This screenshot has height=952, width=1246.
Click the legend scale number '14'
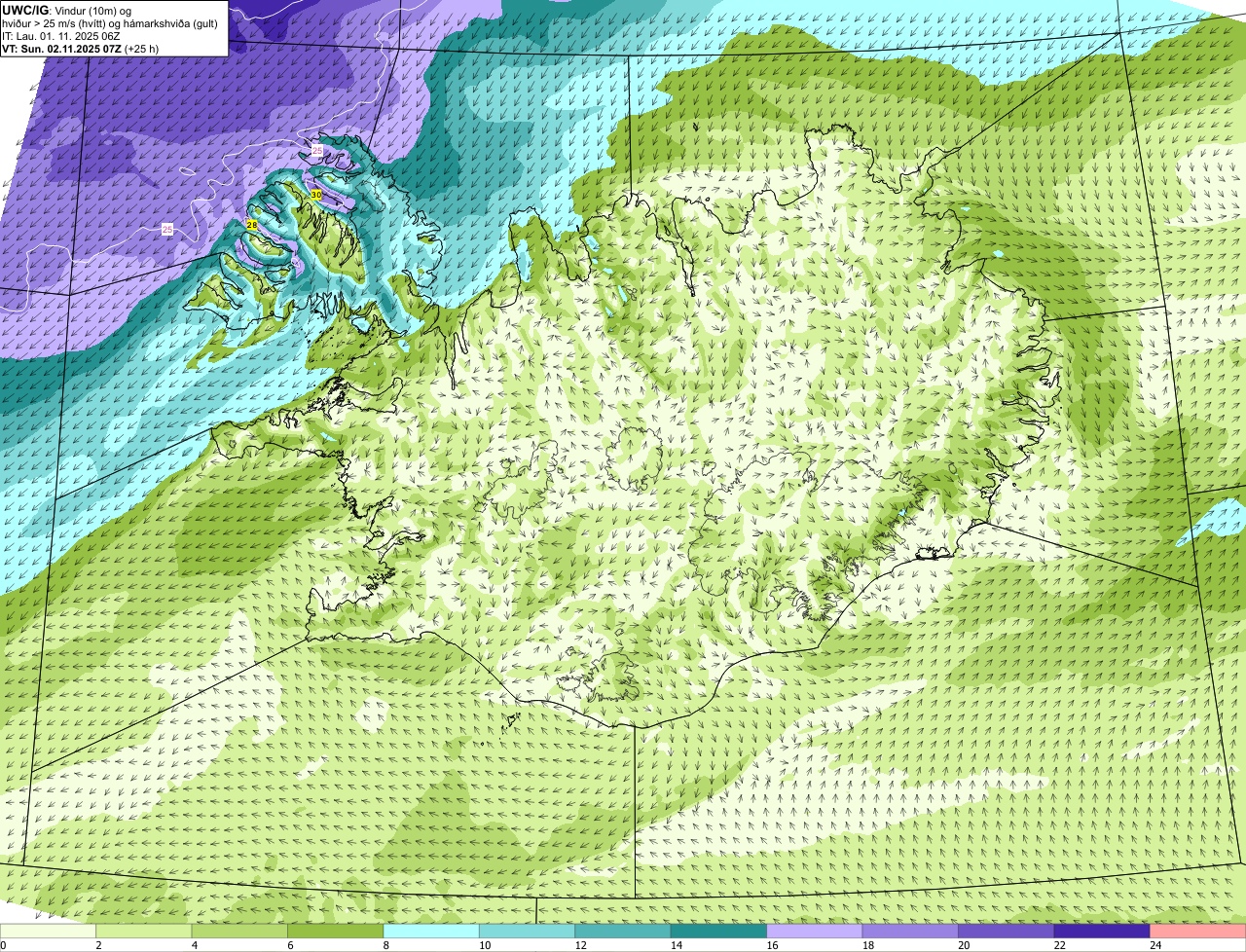pos(677,945)
